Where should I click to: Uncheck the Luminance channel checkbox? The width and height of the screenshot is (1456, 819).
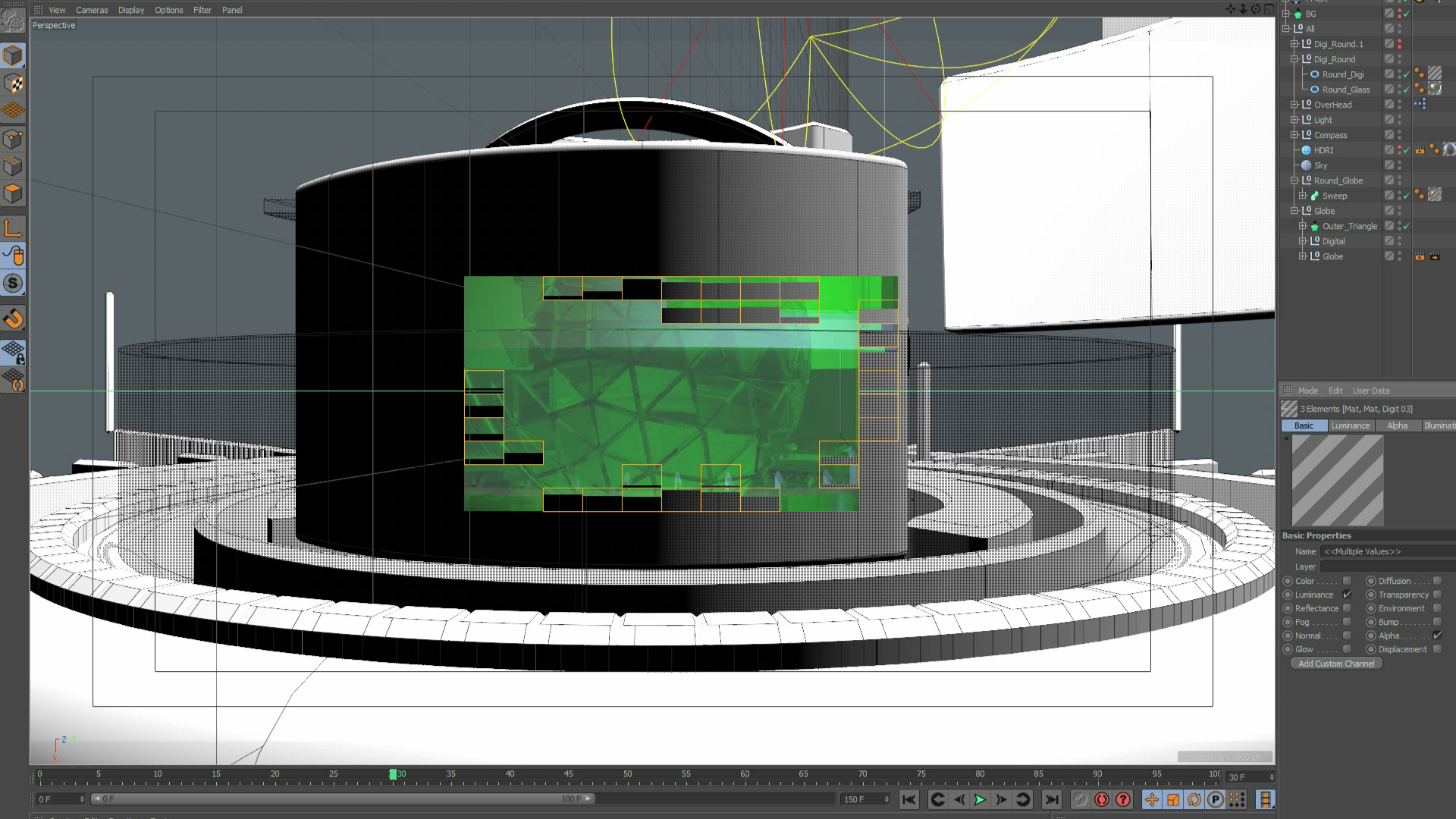click(x=1347, y=595)
